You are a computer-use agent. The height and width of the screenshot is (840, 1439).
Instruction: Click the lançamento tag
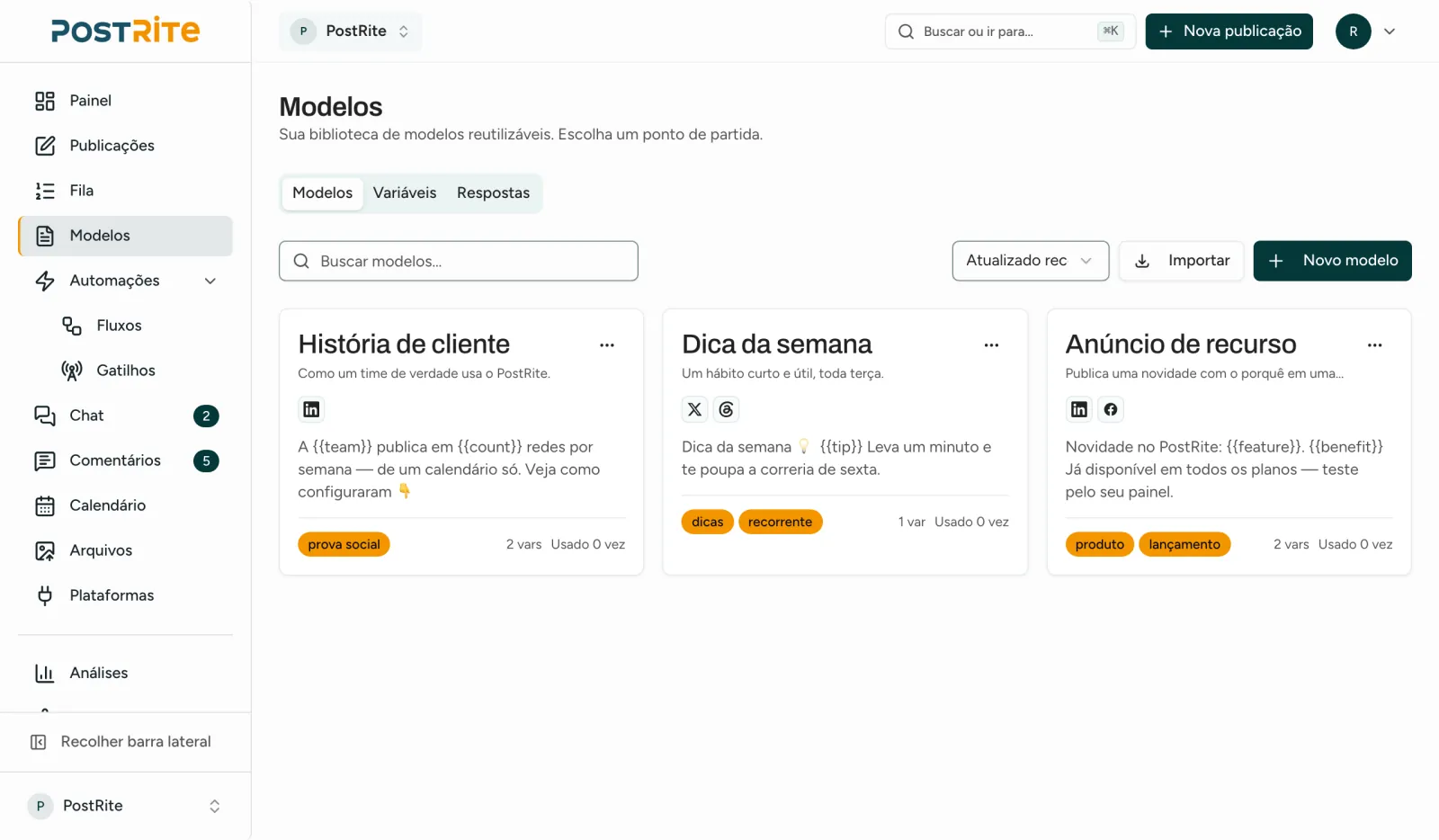1184,545
